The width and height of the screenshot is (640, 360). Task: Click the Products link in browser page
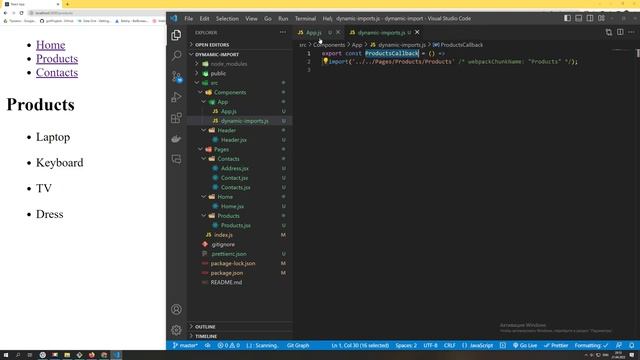tap(57, 58)
